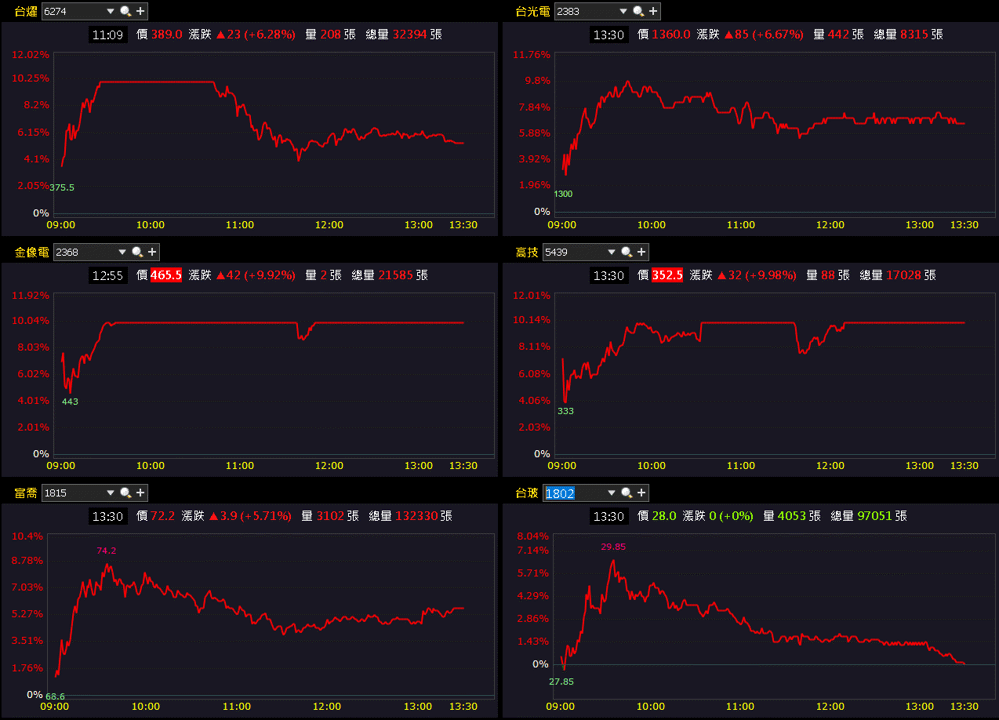Click the plus icon next to the 1802 code box
Image resolution: width=999 pixels, height=720 pixels.
[642, 493]
